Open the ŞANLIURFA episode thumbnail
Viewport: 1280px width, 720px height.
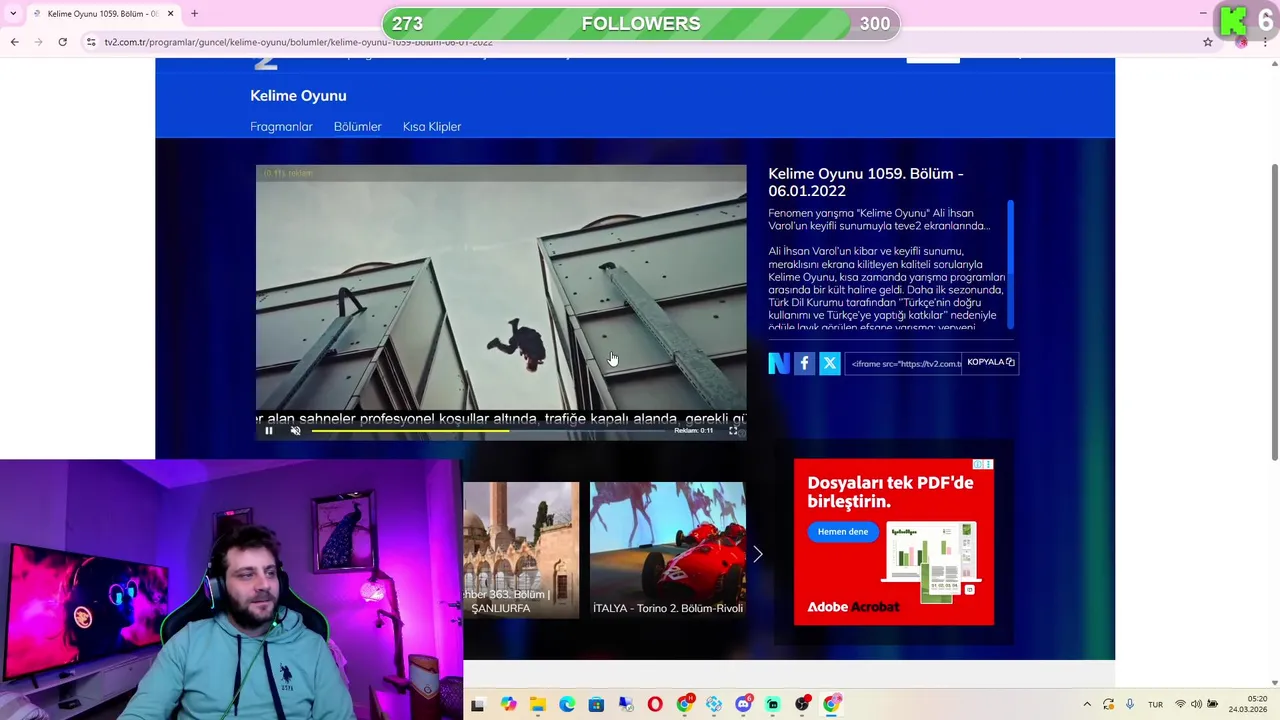pyautogui.click(x=521, y=549)
